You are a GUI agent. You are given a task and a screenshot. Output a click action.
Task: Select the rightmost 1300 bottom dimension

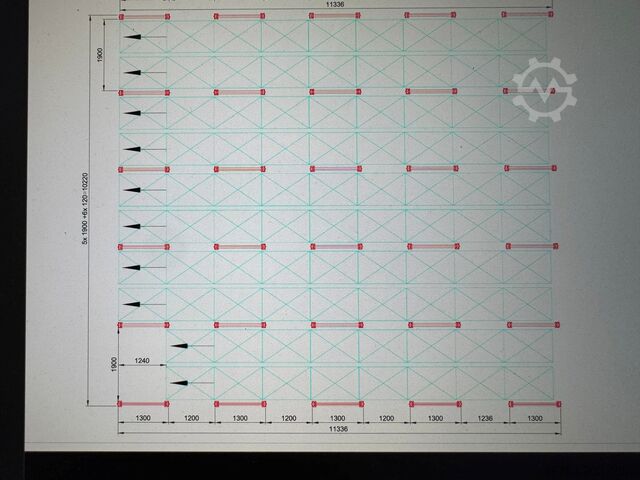point(533,418)
